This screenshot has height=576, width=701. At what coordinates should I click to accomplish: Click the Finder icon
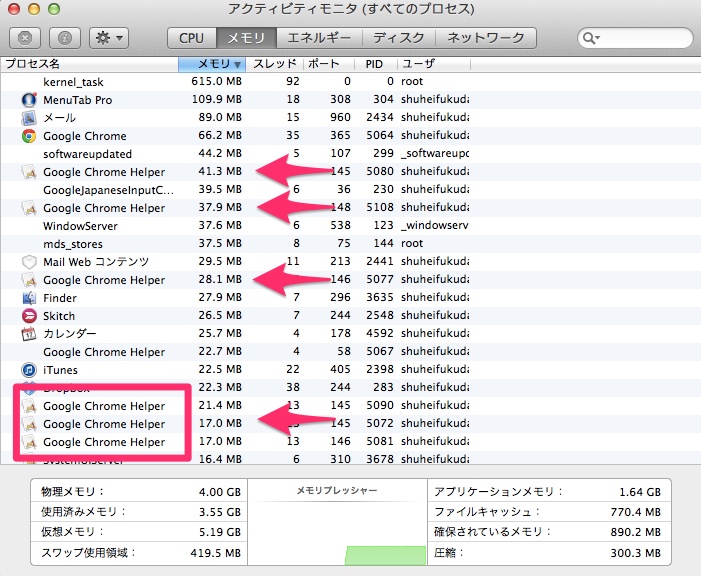[29, 298]
